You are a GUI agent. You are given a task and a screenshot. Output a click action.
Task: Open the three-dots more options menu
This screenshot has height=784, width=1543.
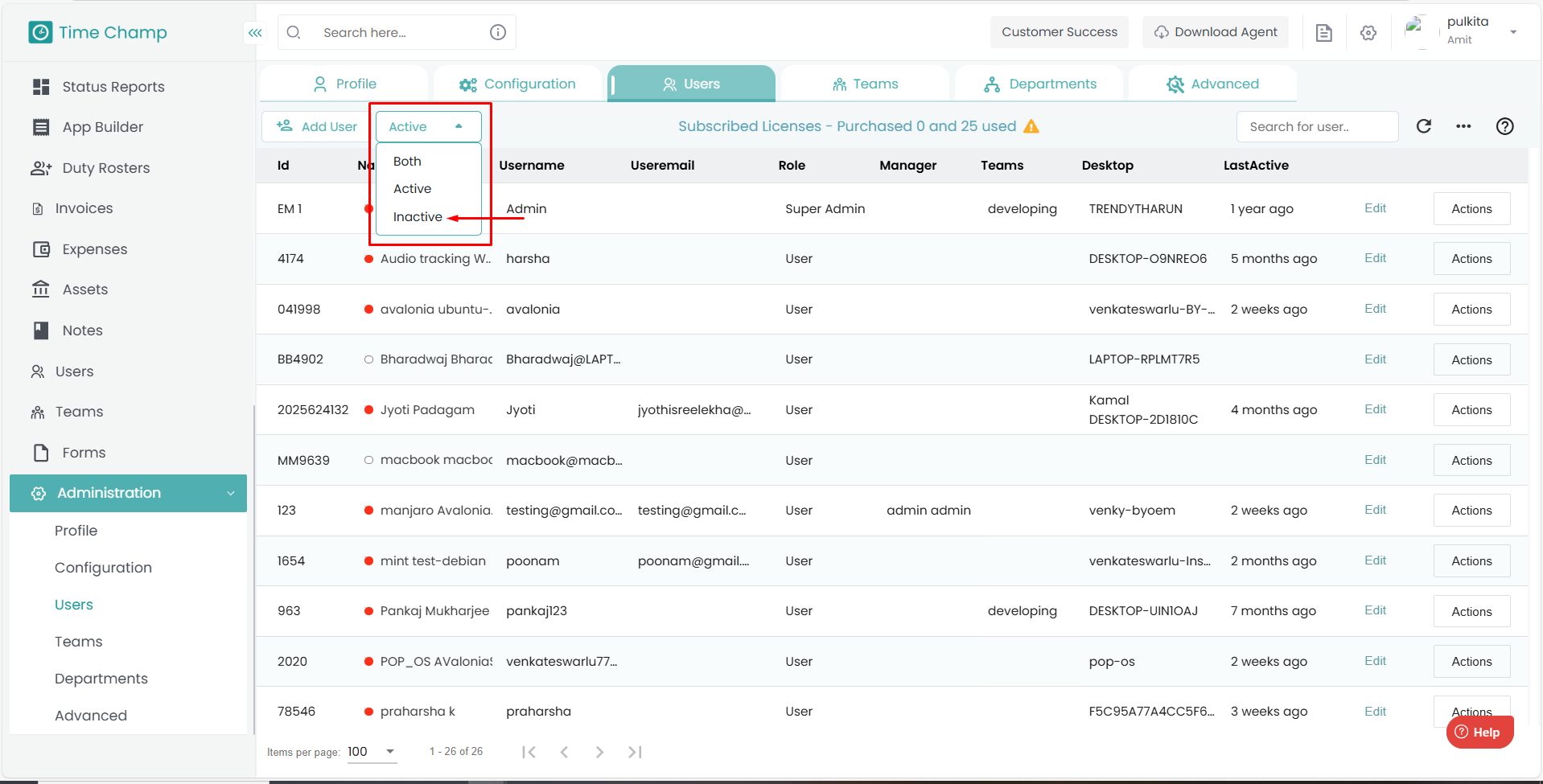click(x=1463, y=126)
